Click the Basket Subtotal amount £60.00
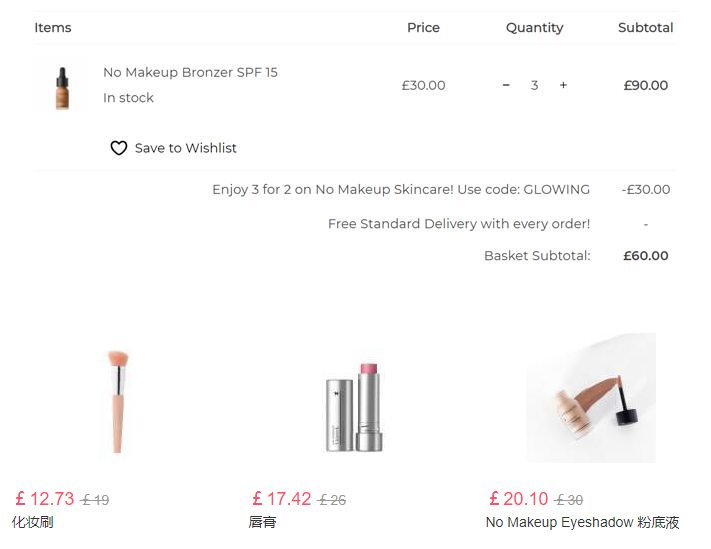 645,256
